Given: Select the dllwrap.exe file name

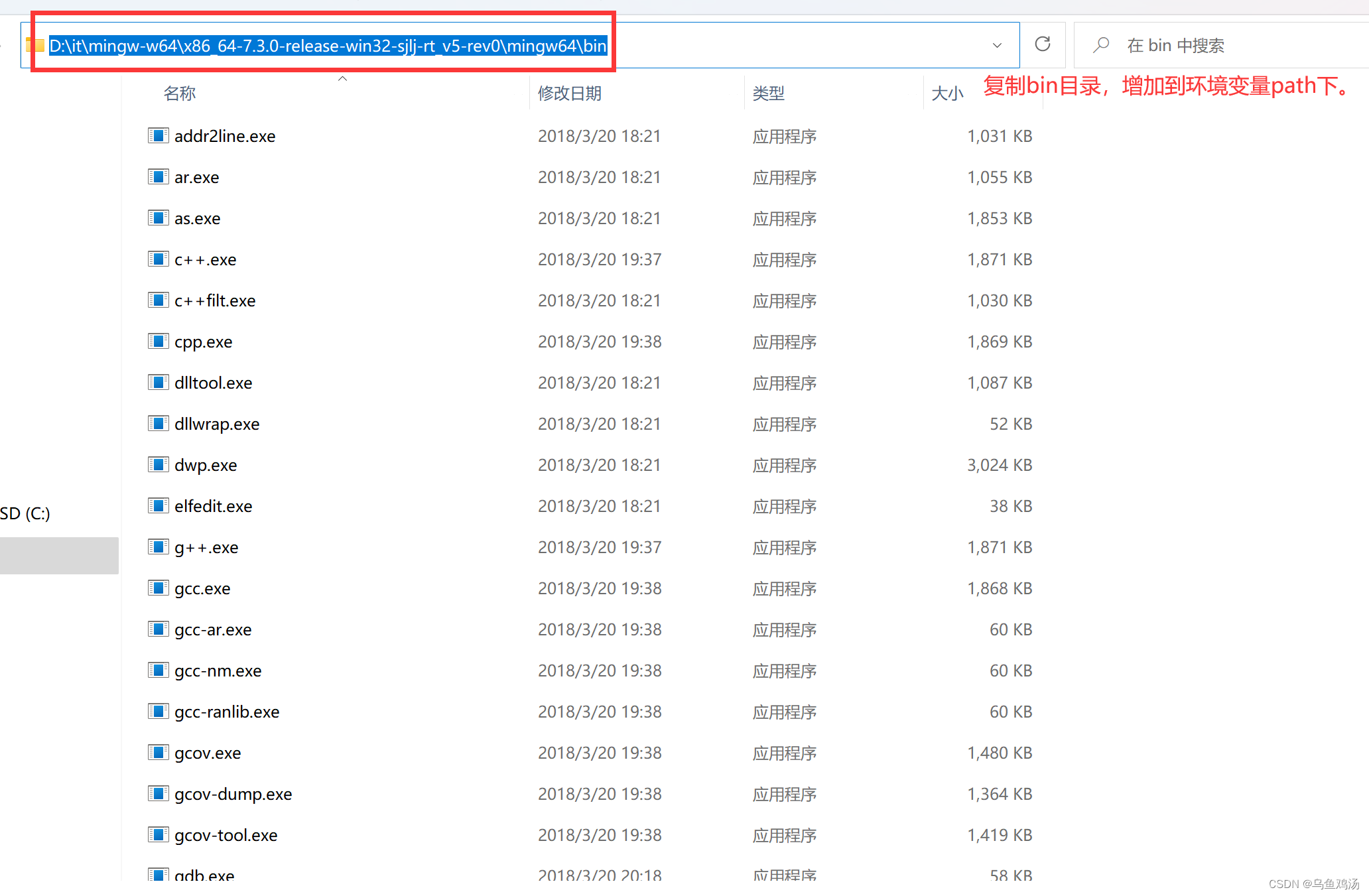Looking at the screenshot, I should [217, 424].
